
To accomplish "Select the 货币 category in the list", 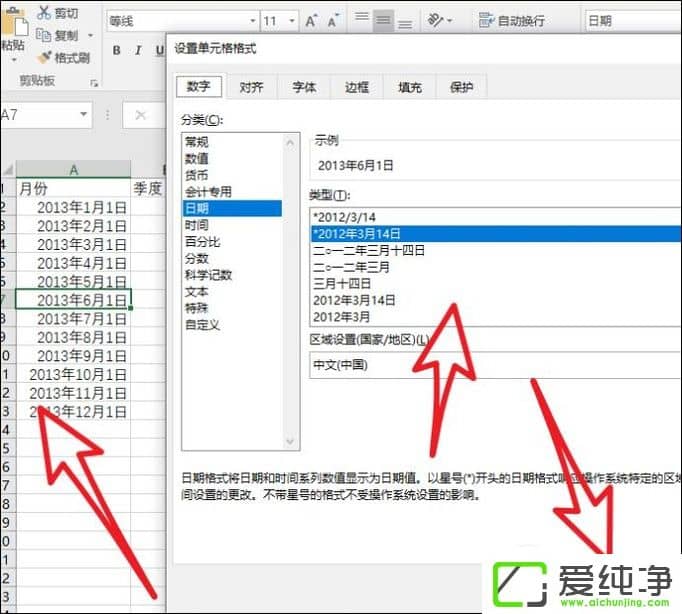I will pyautogui.click(x=196, y=175).
